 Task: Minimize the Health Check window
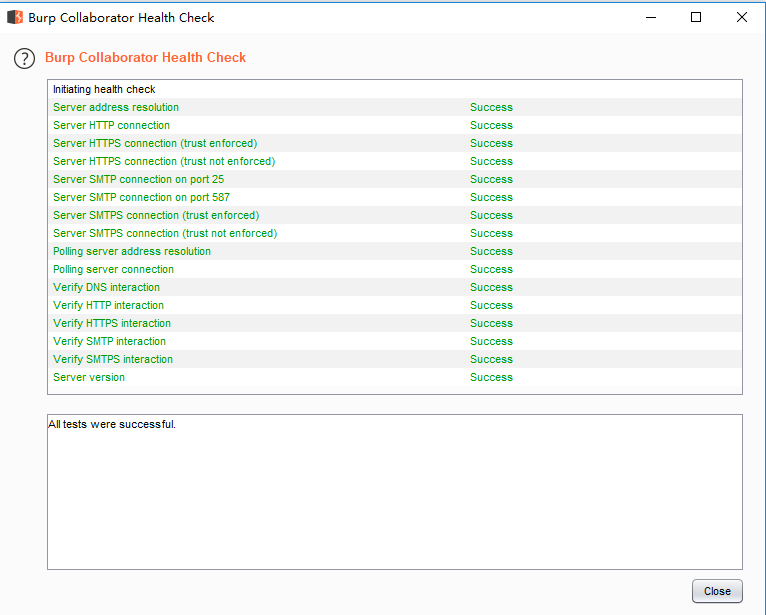(x=651, y=18)
